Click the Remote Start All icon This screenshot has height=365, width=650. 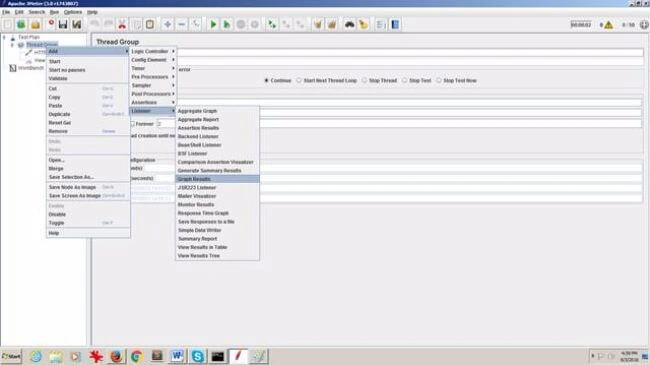[x=272, y=24]
